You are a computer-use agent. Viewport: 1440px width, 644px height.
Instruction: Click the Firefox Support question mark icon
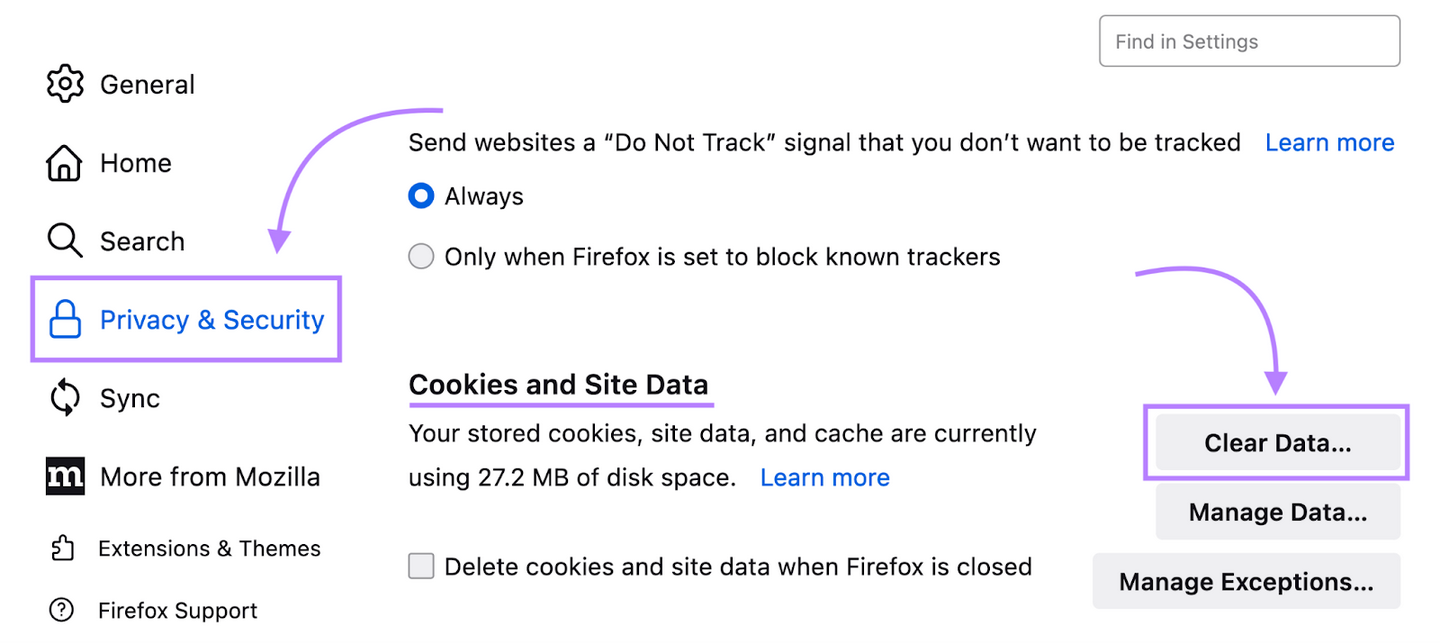[x=62, y=610]
